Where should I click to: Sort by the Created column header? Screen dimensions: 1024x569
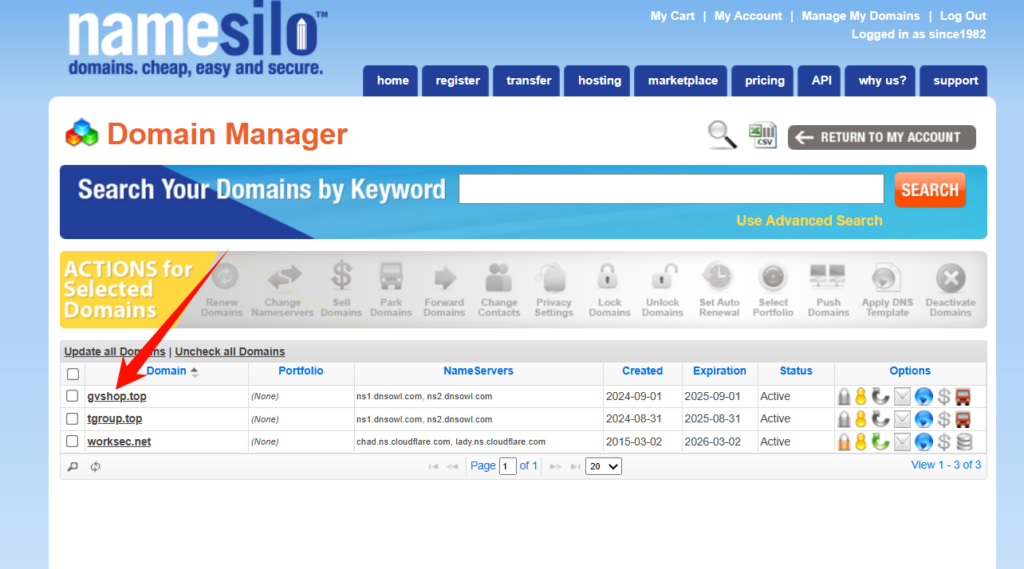[x=642, y=371]
